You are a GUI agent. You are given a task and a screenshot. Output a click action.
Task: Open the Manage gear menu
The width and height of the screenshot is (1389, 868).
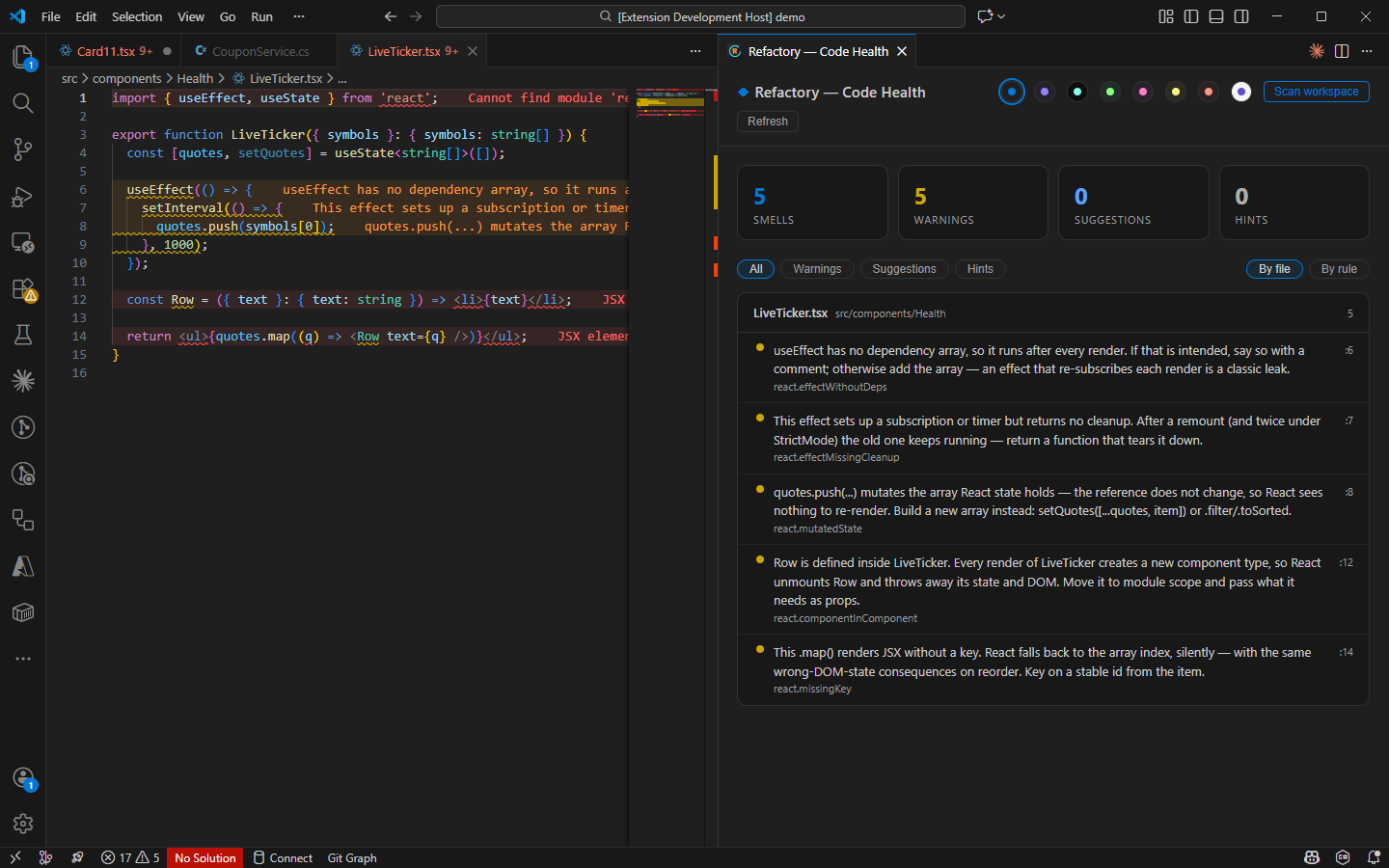(x=23, y=824)
